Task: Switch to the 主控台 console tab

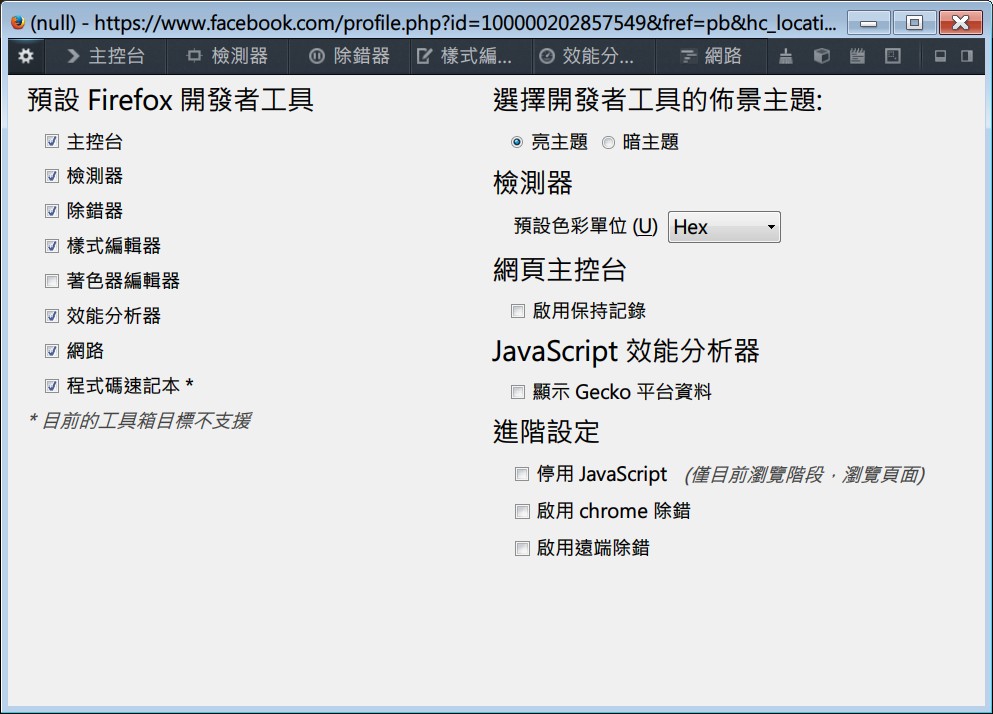Action: pyautogui.click(x=106, y=56)
